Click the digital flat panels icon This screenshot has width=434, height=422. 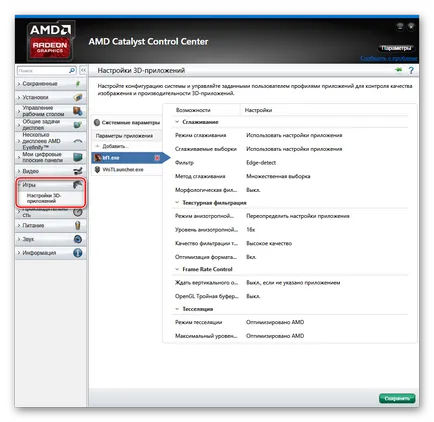click(x=78, y=157)
